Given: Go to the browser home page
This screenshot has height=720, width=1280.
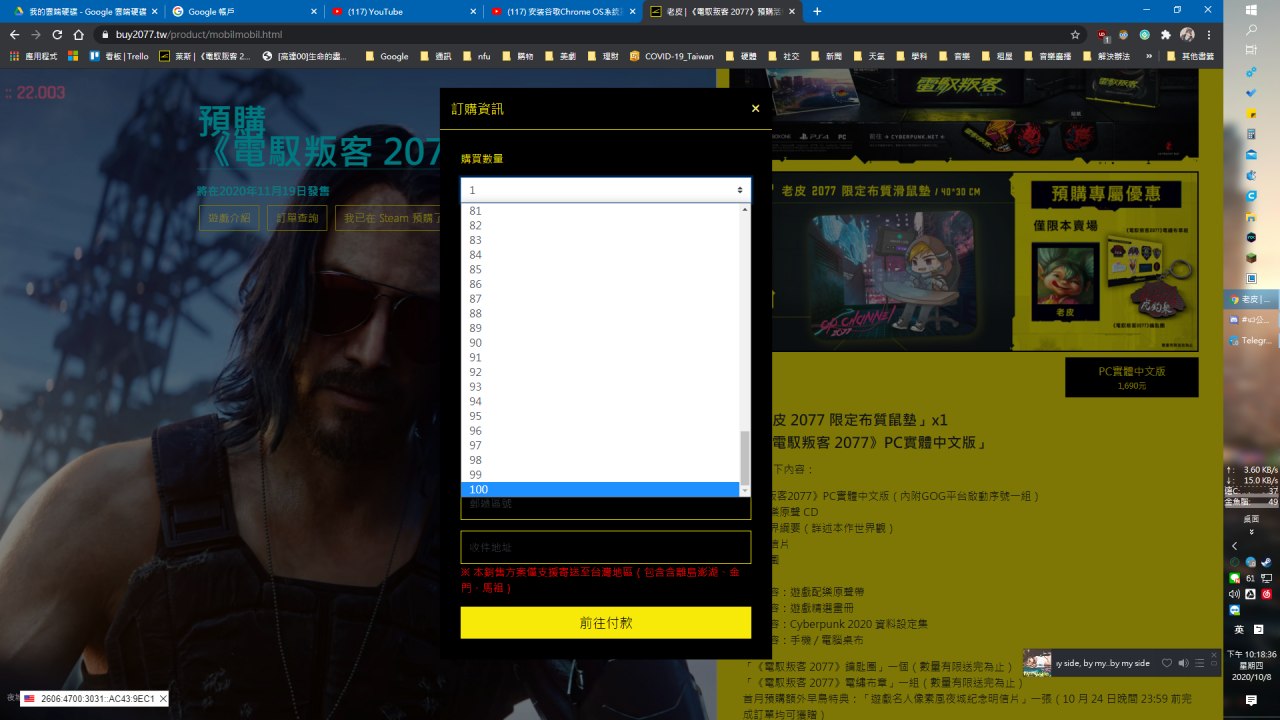Looking at the screenshot, I should (x=78, y=34).
